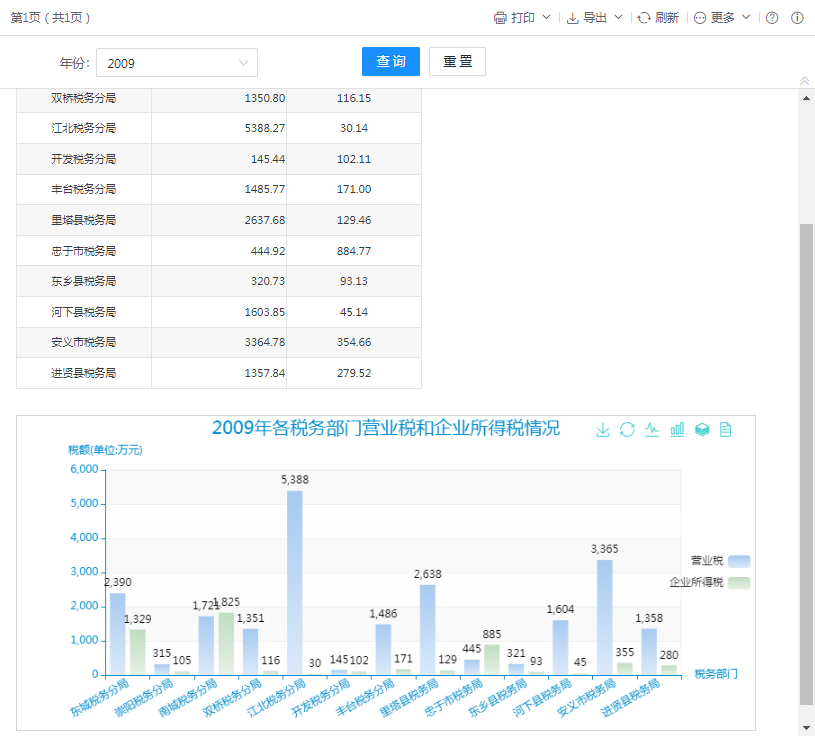The width and height of the screenshot is (815, 736).
Task: Expand the 打印 print menu
Action: [x=522, y=18]
